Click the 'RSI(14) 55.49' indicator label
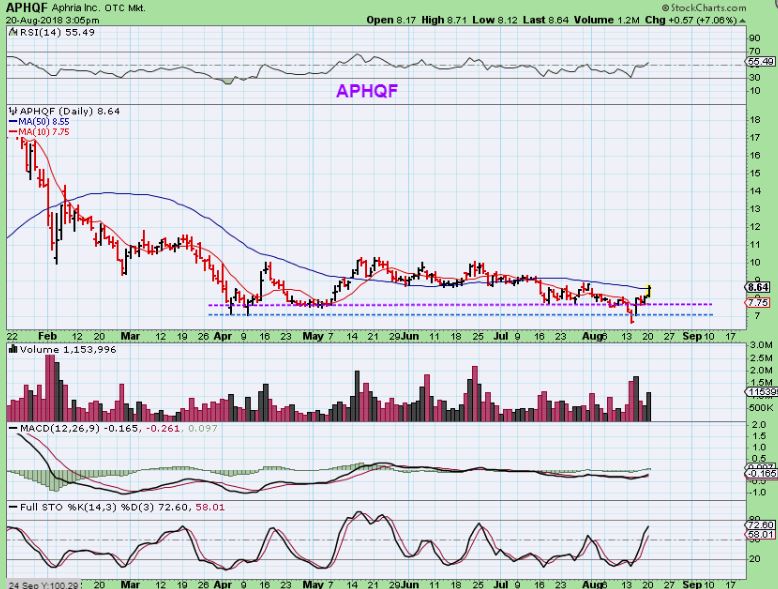 (57, 32)
